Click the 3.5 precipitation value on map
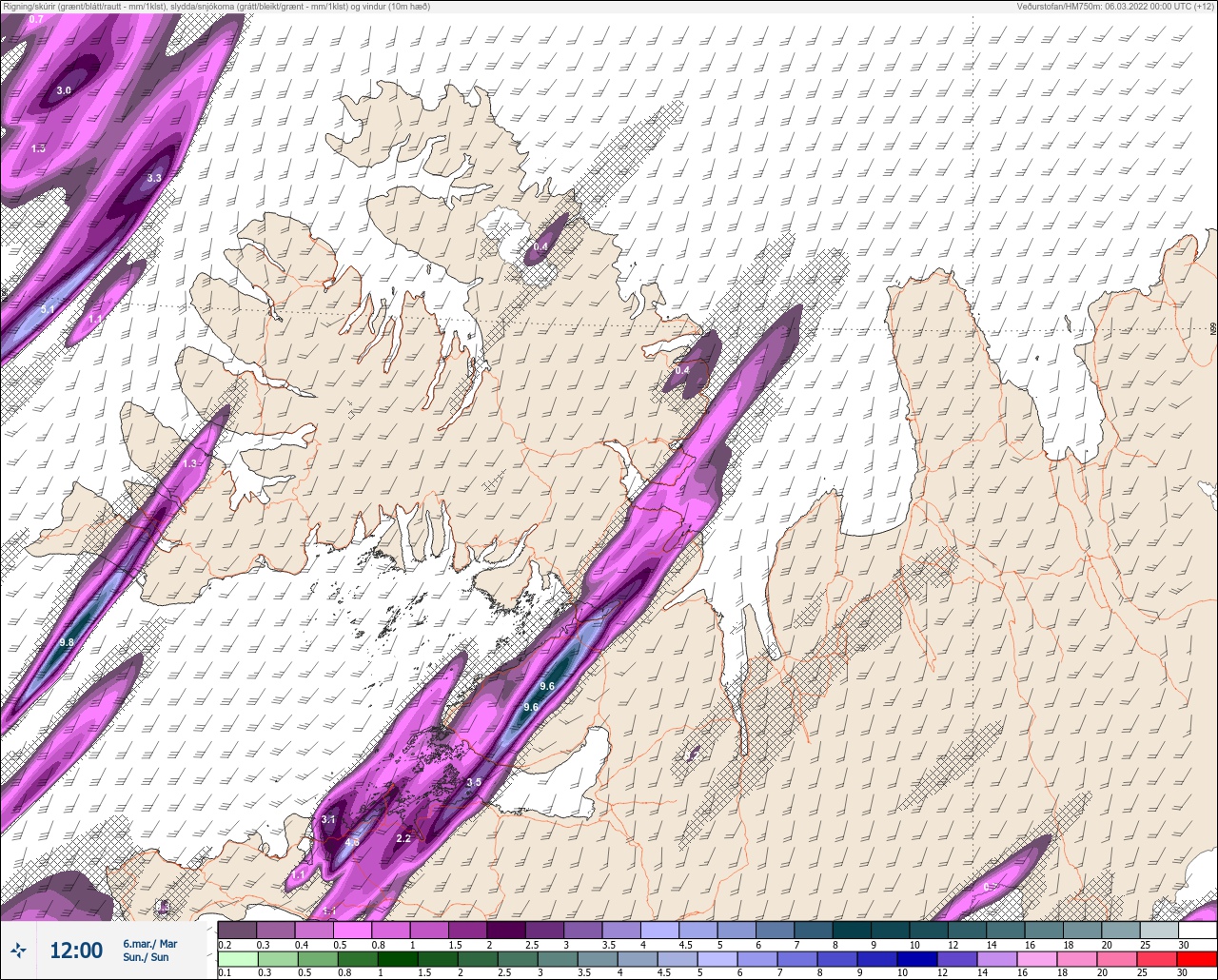The height and width of the screenshot is (980, 1218). pyautogui.click(x=475, y=782)
